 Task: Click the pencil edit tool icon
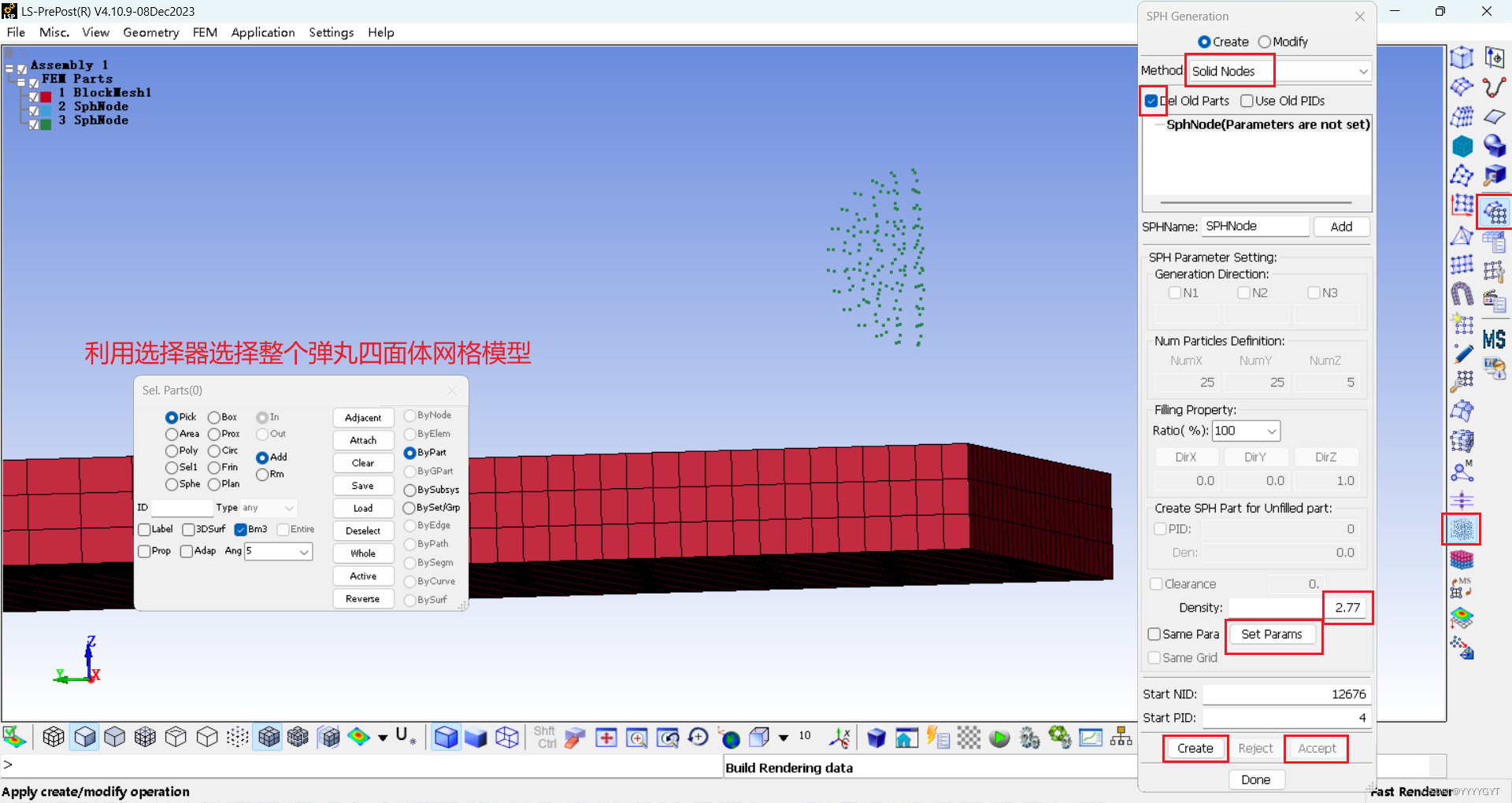click(1462, 354)
